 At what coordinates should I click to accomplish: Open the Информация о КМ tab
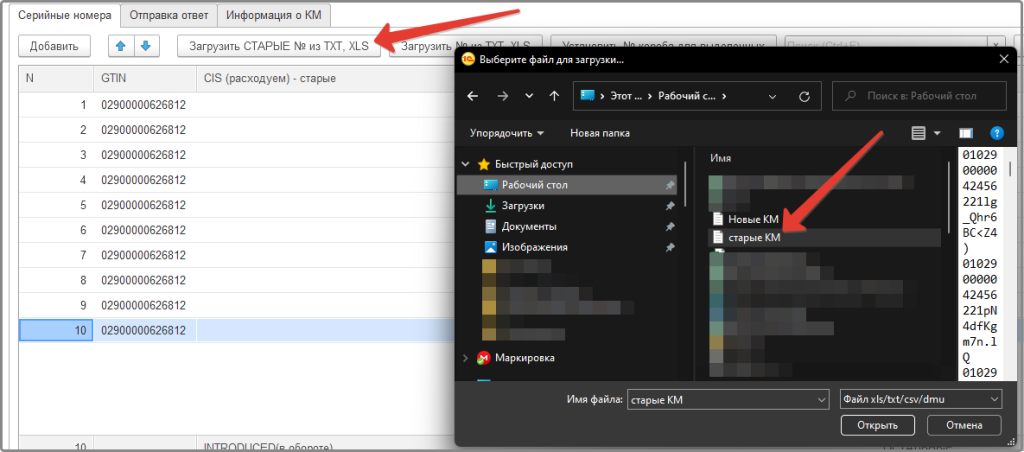[274, 15]
